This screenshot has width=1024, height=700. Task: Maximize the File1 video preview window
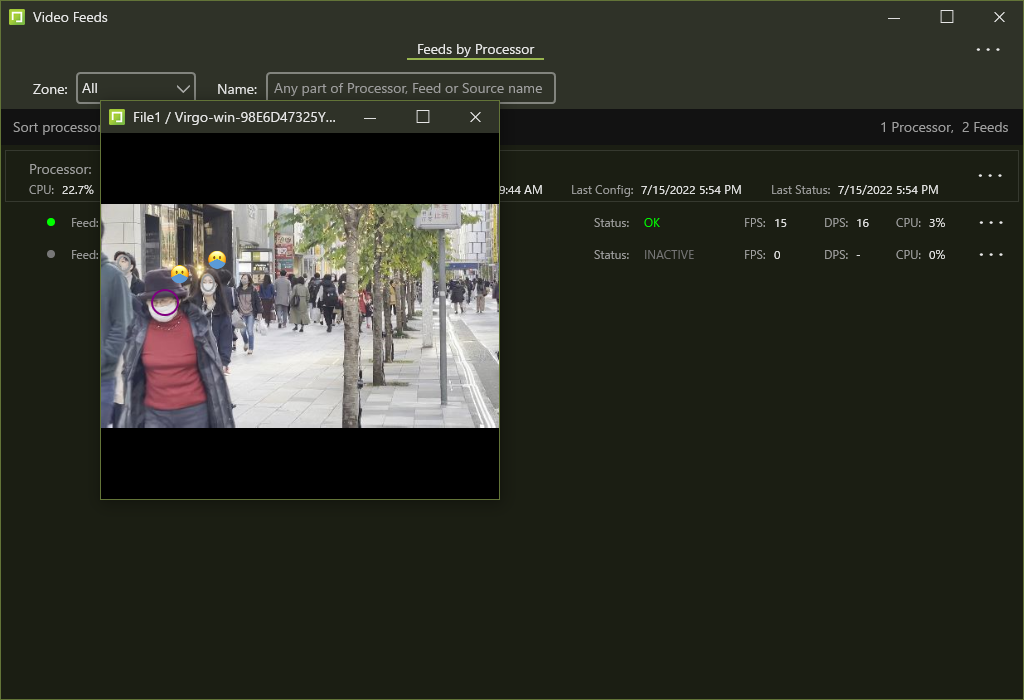(423, 117)
